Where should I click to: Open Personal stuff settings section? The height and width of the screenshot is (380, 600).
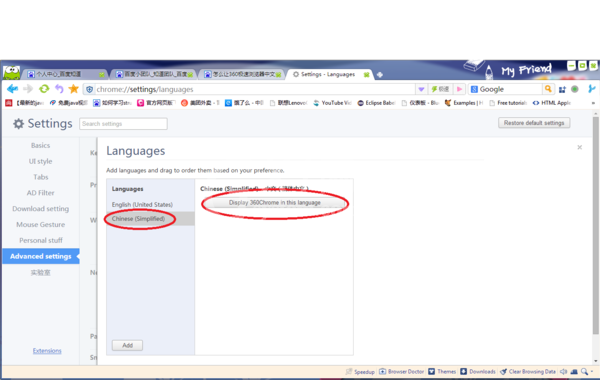pos(41,240)
